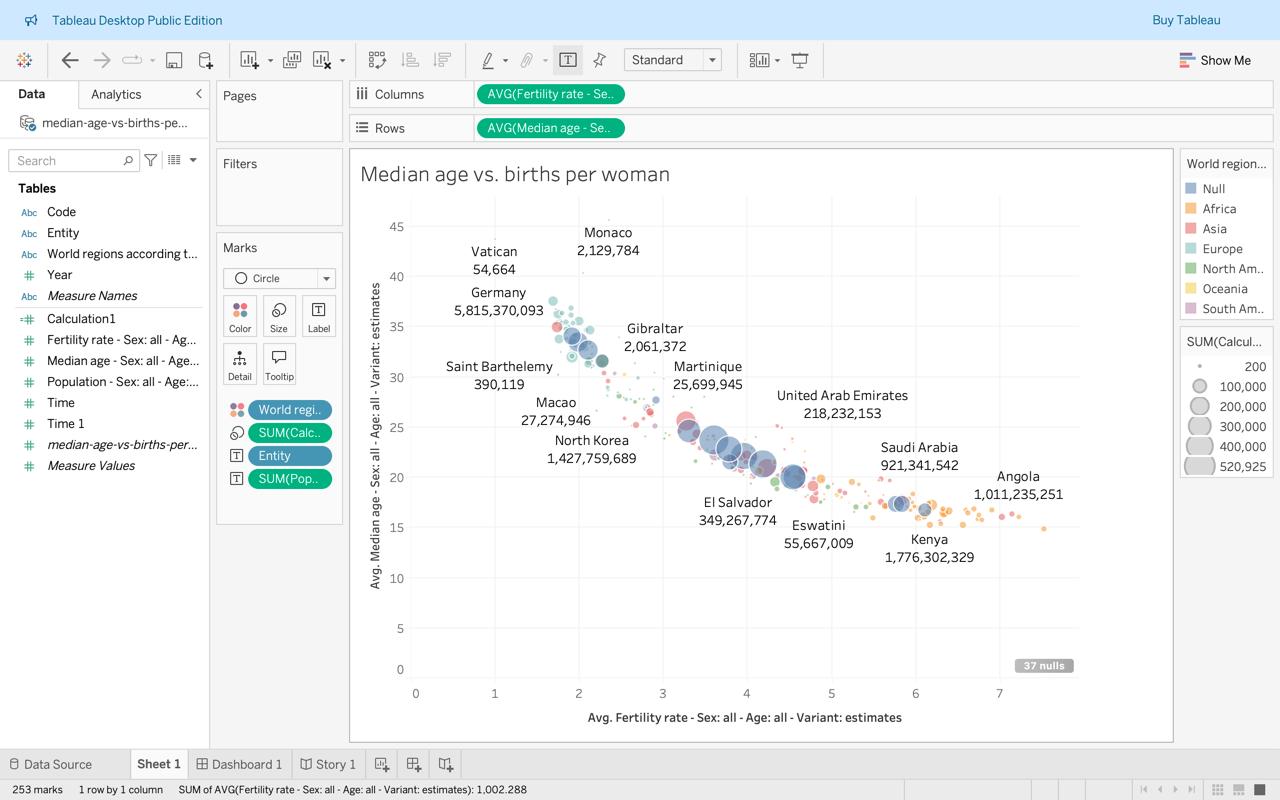Image resolution: width=1280 pixels, height=800 pixels.
Task: Click the Highlight pen tool
Action: click(x=487, y=60)
